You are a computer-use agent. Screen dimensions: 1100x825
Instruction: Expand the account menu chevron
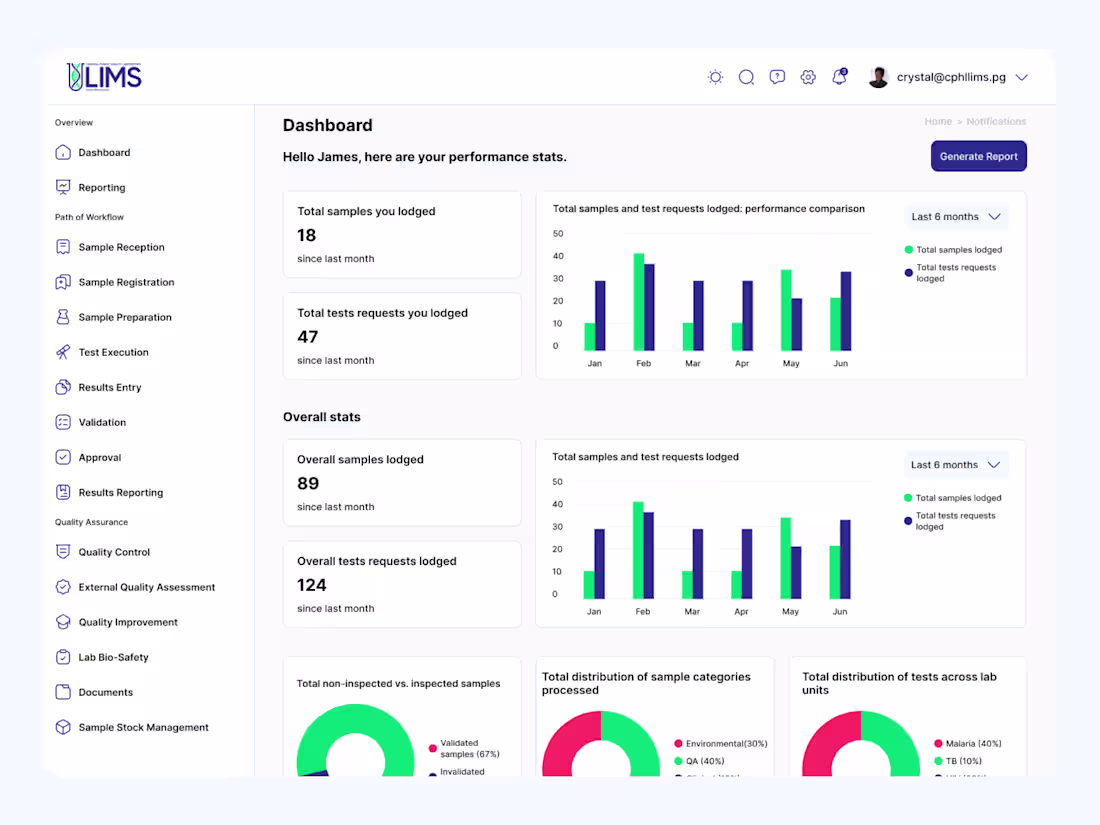(1022, 76)
